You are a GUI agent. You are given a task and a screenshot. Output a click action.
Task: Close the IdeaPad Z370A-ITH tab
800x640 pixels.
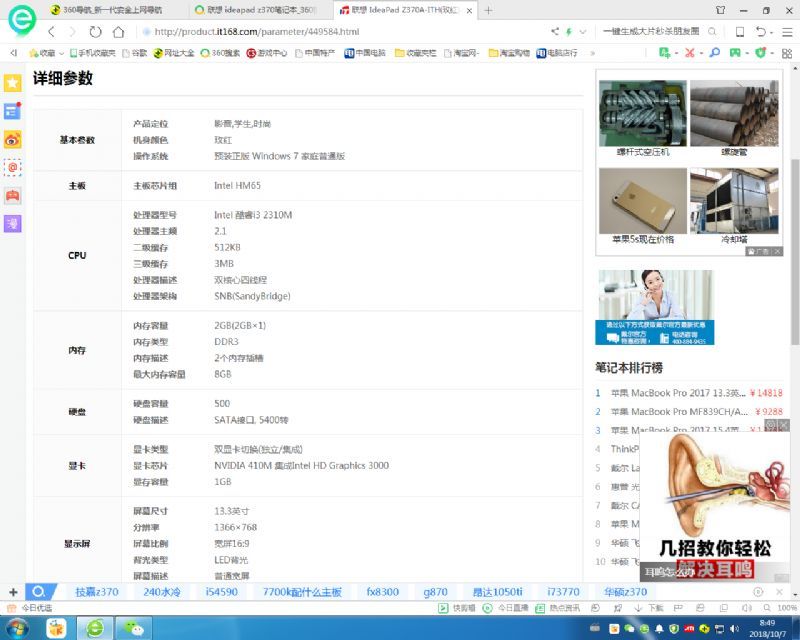(469, 11)
